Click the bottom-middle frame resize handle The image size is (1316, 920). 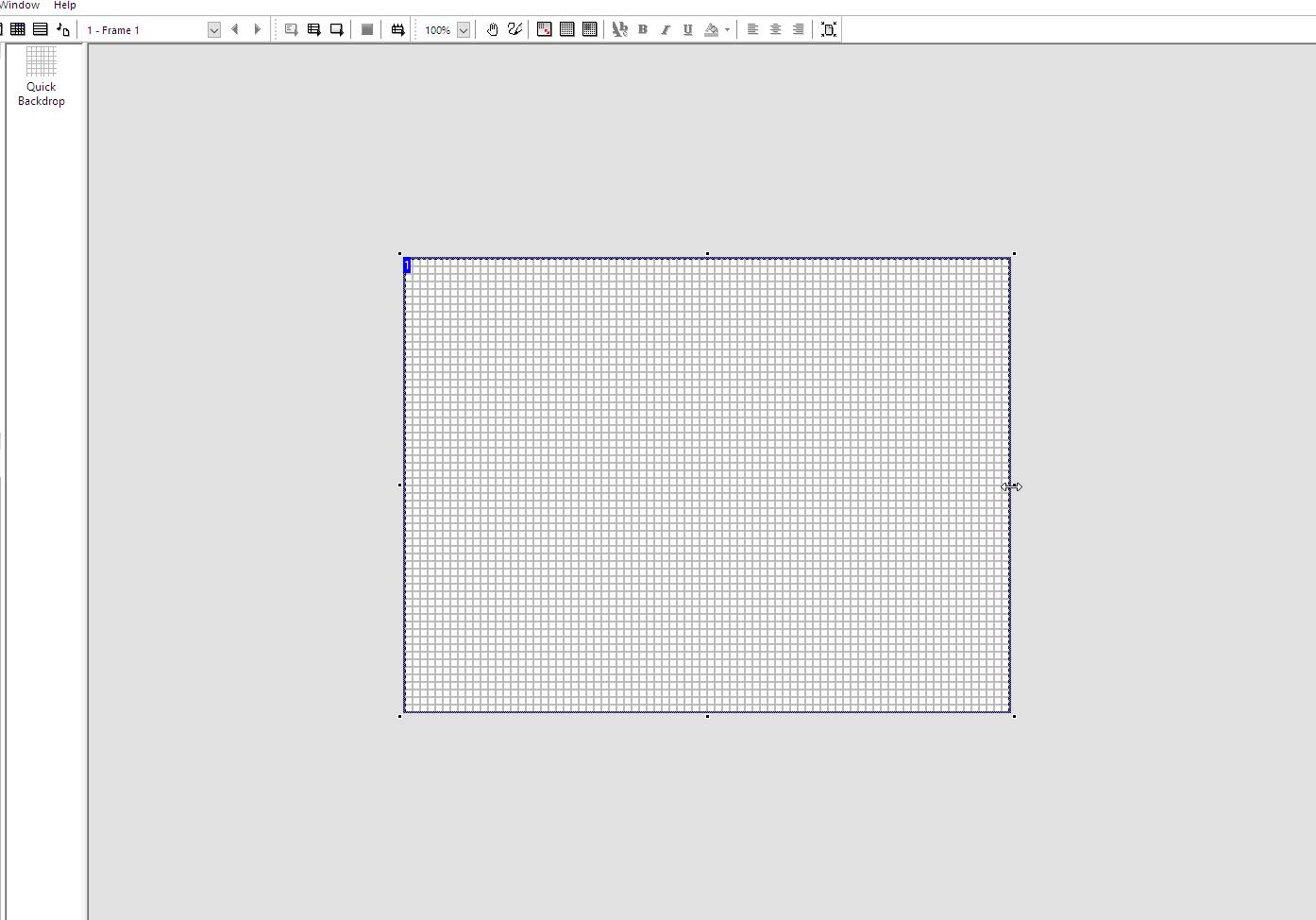tap(707, 716)
